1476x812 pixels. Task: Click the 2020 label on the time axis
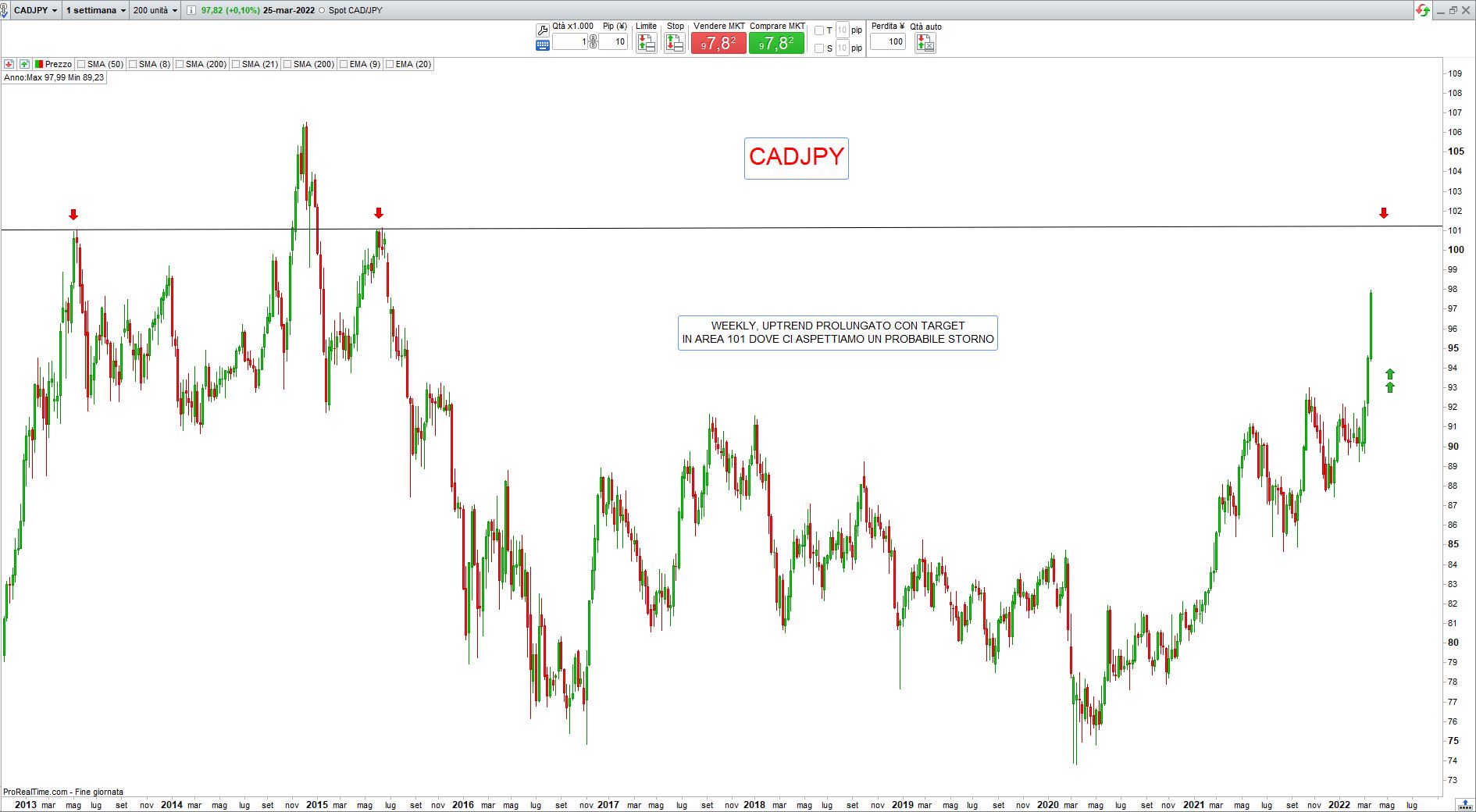coord(1048,805)
